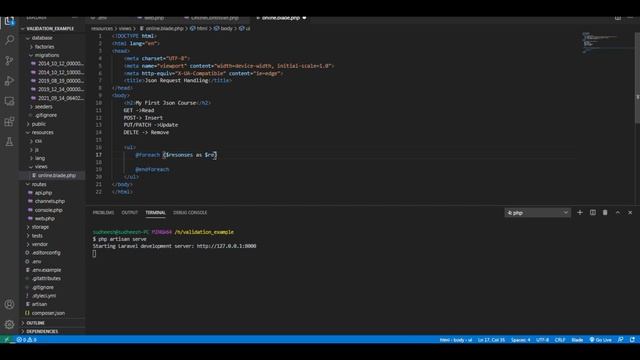Screen dimensions: 640x360
Task: Split the terminal panel
Action: 593,213
